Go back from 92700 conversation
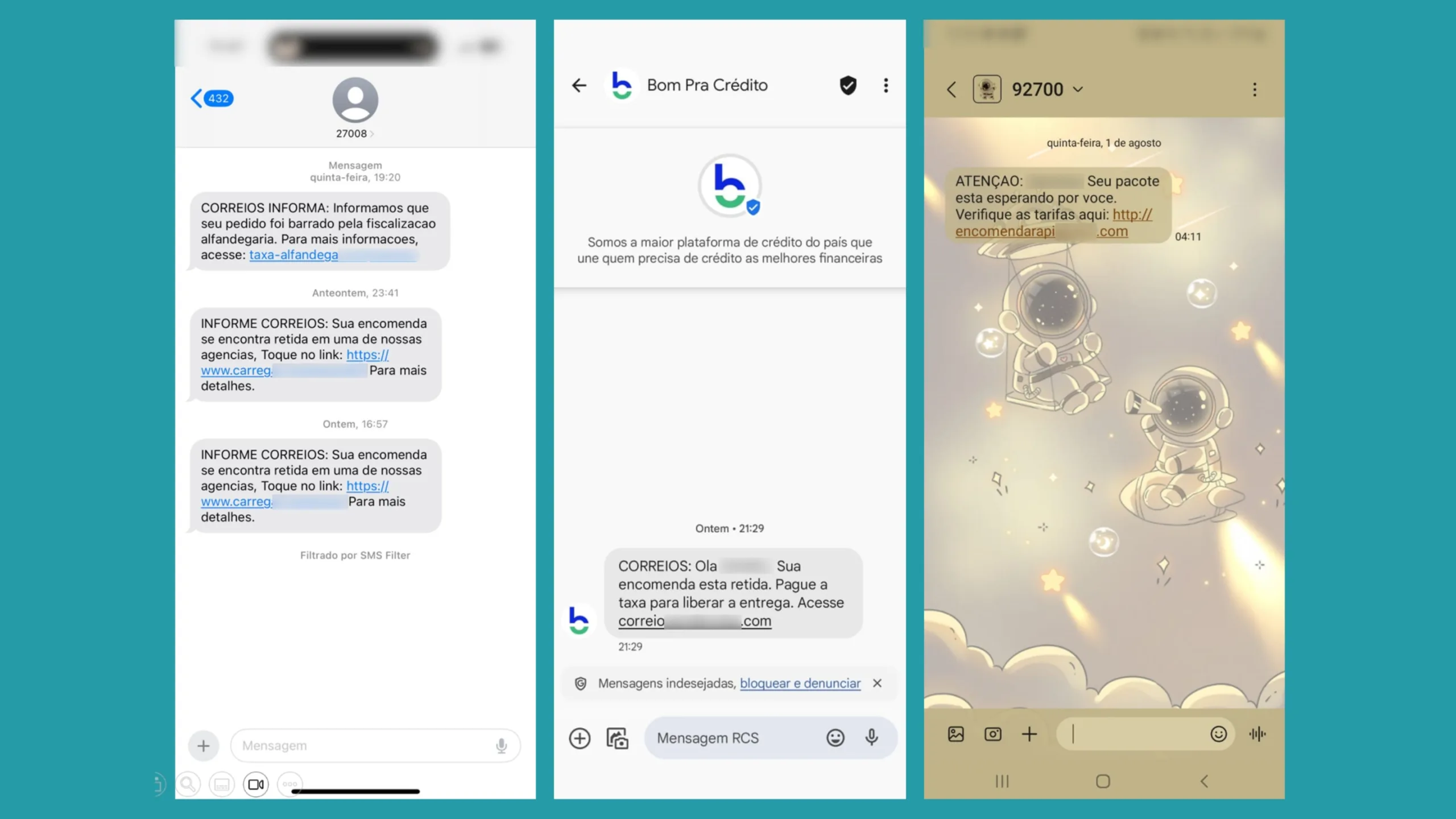 [952, 89]
